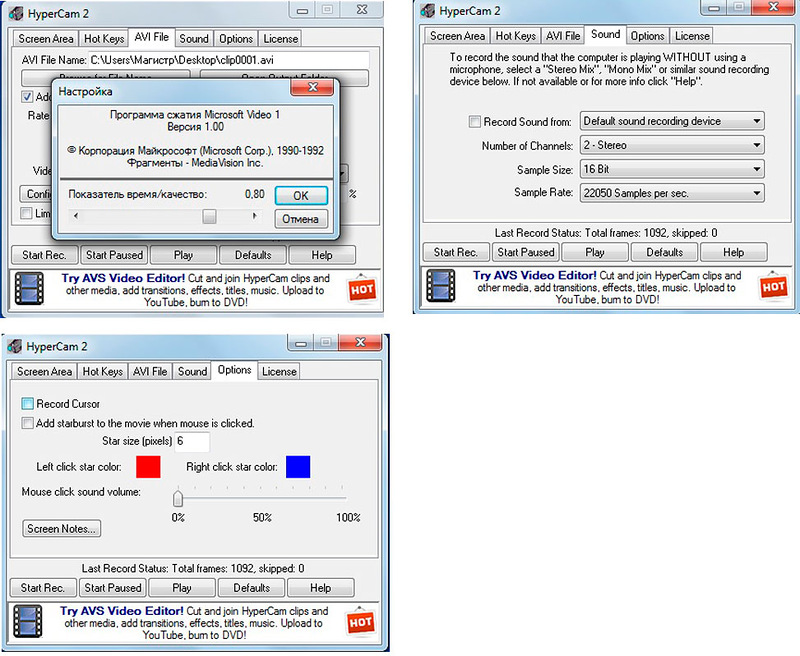Click "Try AVS Video Editor!" link in Record Cursor window
The image size is (800, 656).
coord(122,611)
